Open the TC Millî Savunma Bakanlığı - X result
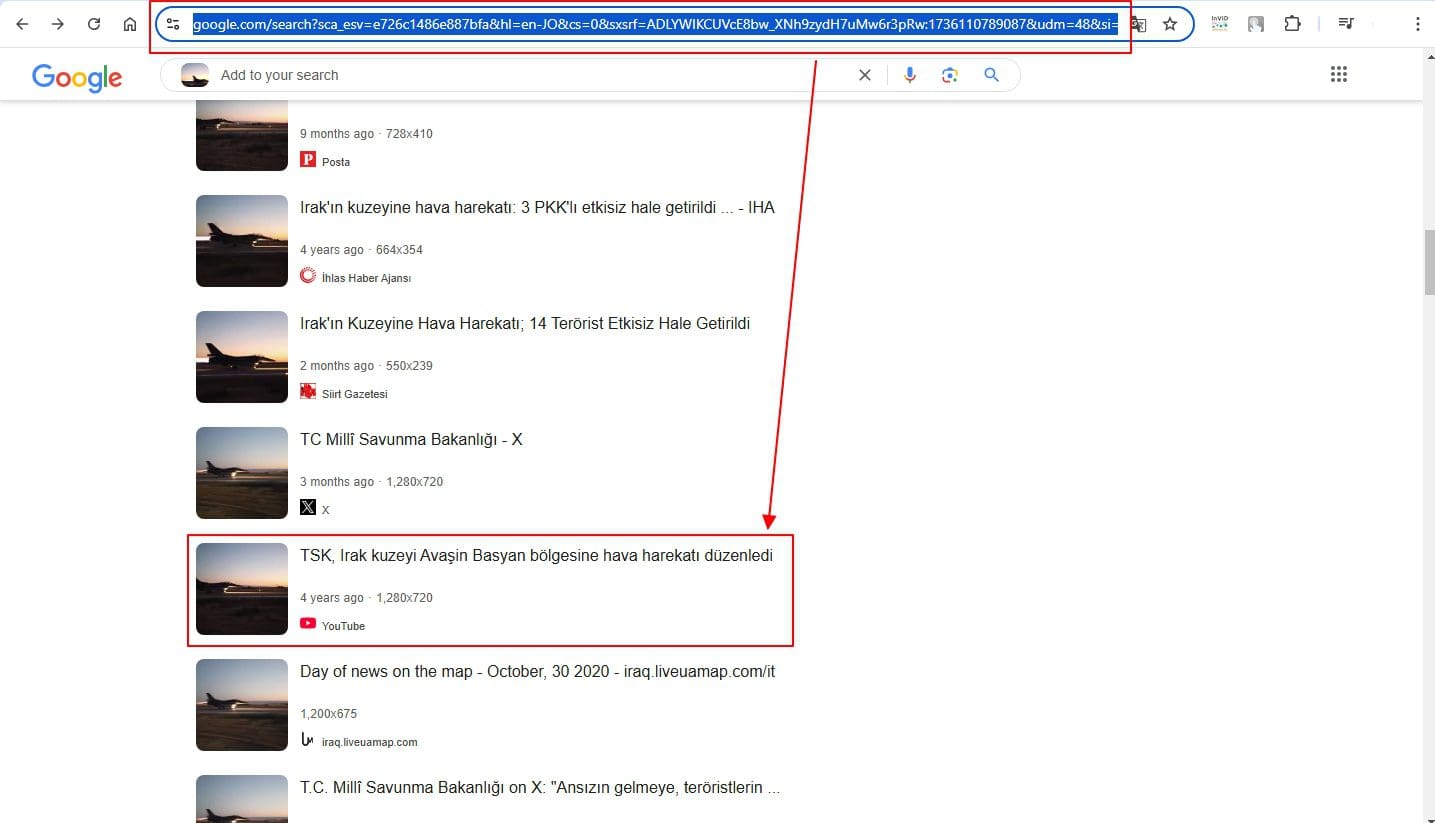 tap(411, 440)
